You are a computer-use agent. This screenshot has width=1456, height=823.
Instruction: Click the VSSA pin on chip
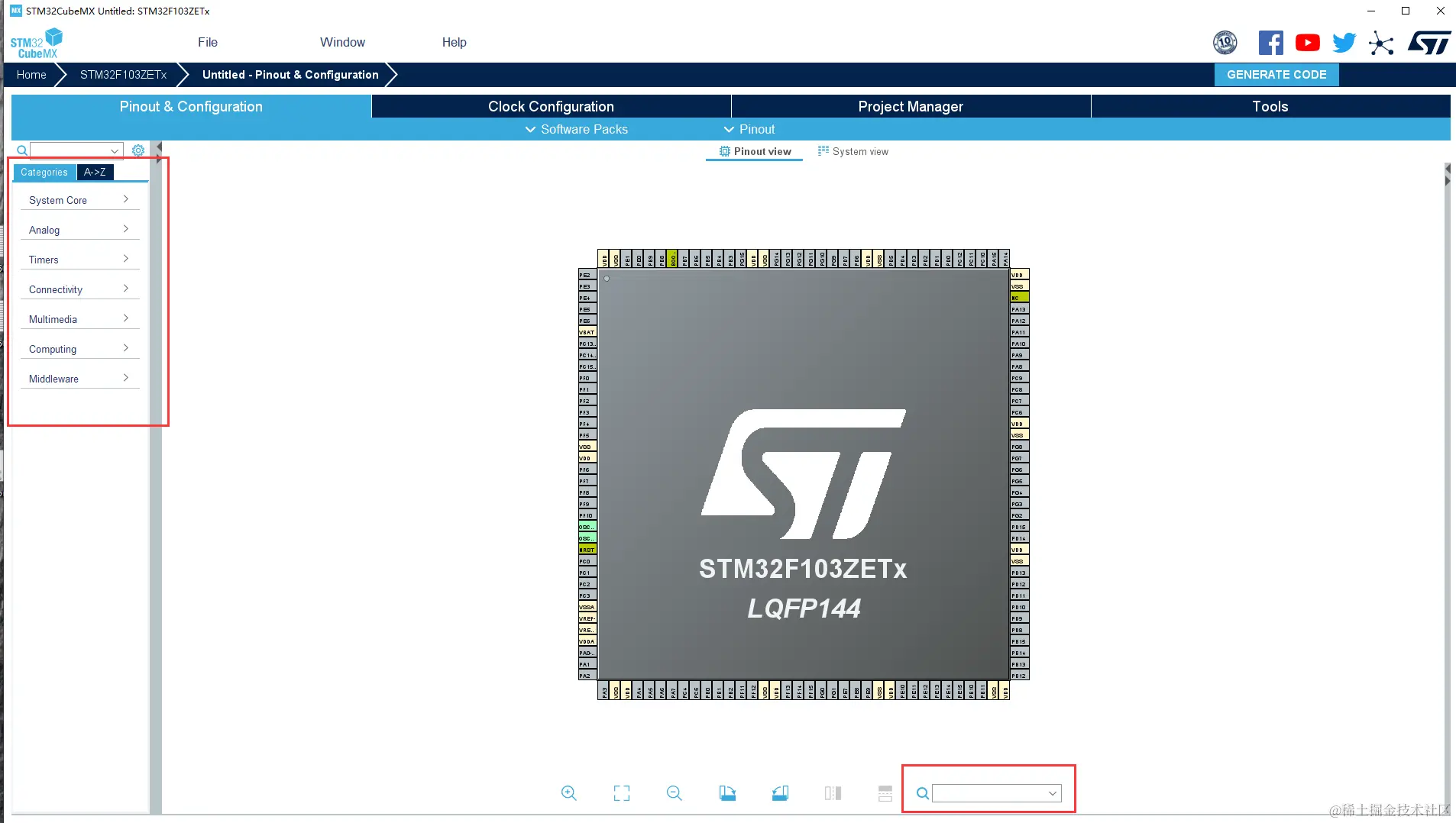tap(587, 607)
